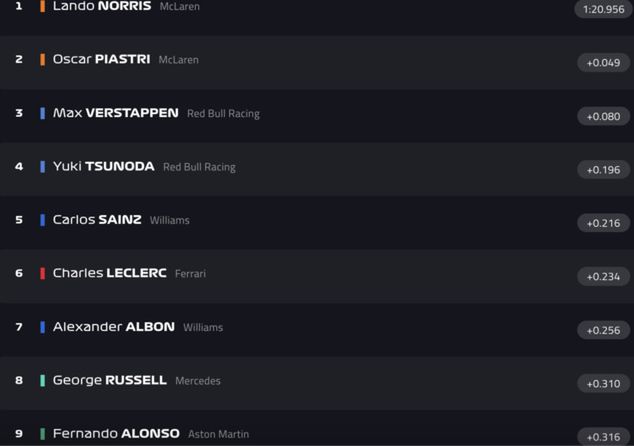Click the +0.196 gap badge
This screenshot has width=634, height=446.
tap(603, 170)
